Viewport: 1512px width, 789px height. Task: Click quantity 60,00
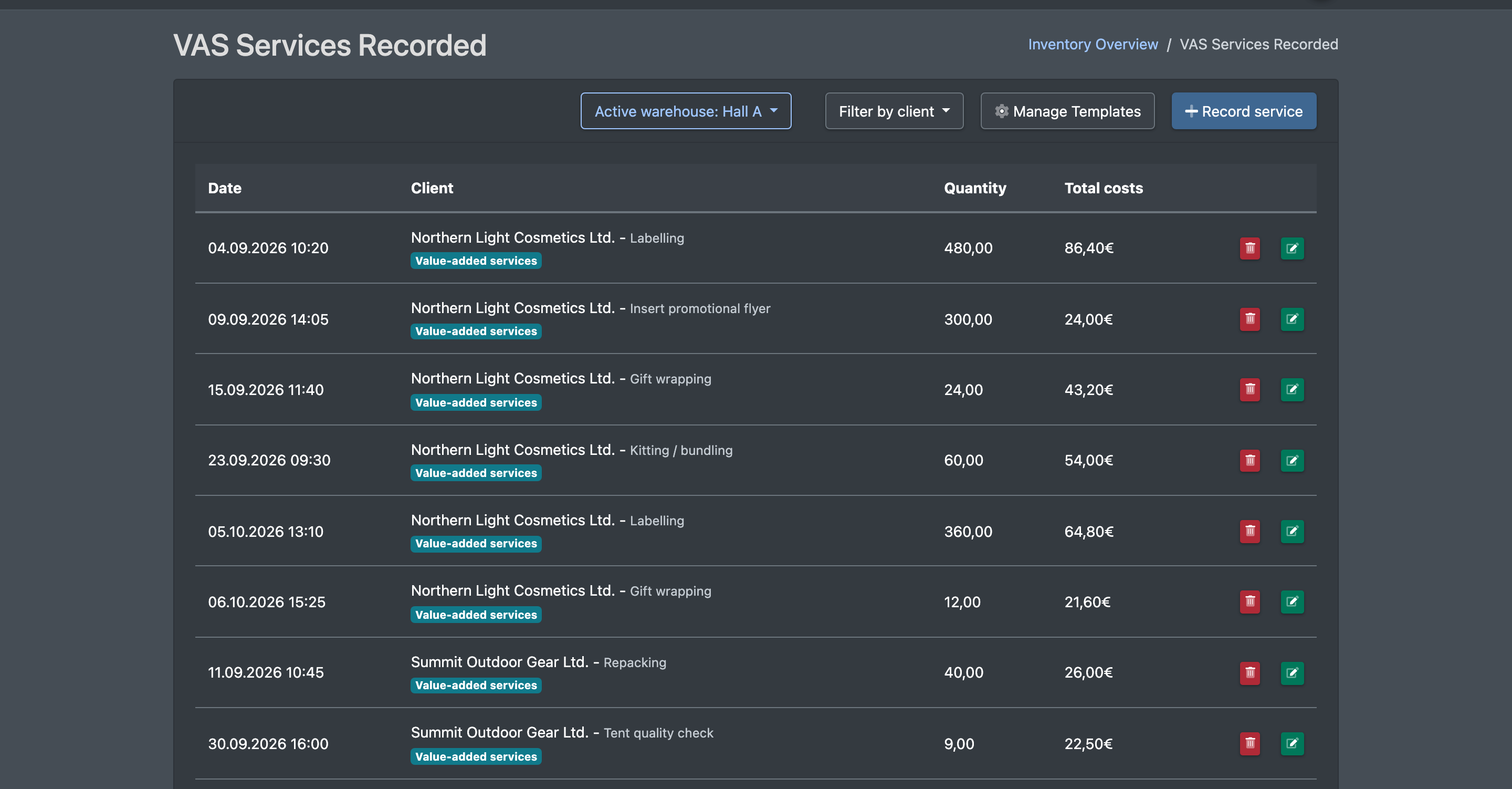click(x=964, y=461)
